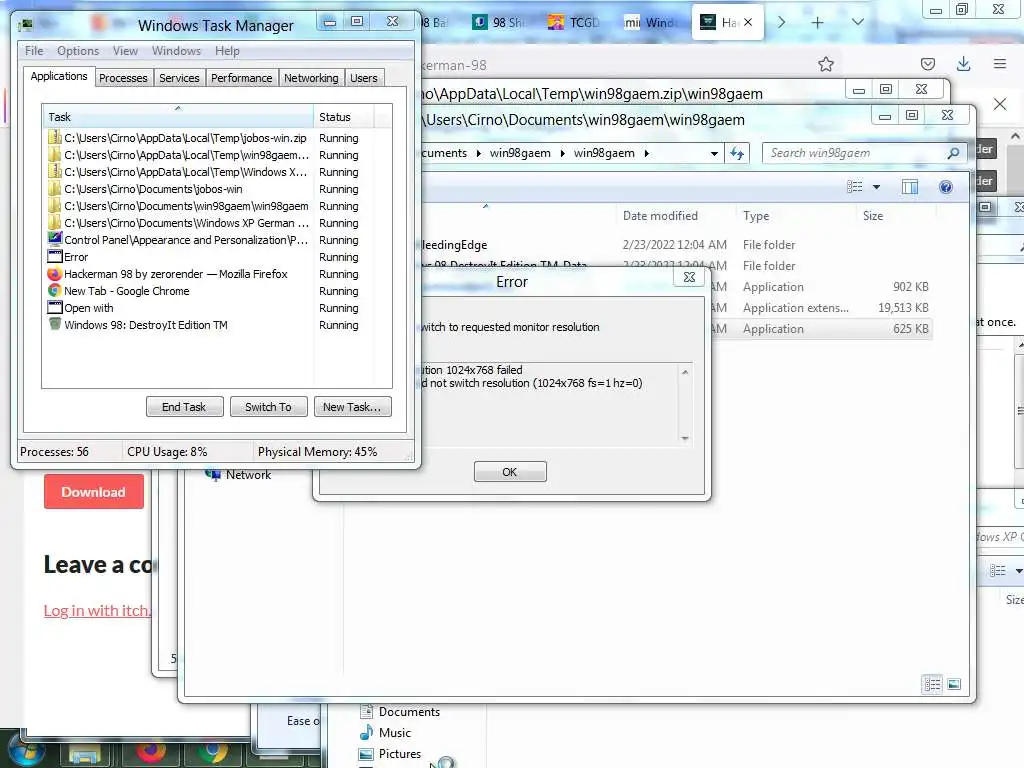The image size is (1024, 768).
Task: Click Switch To button
Action: click(x=268, y=407)
